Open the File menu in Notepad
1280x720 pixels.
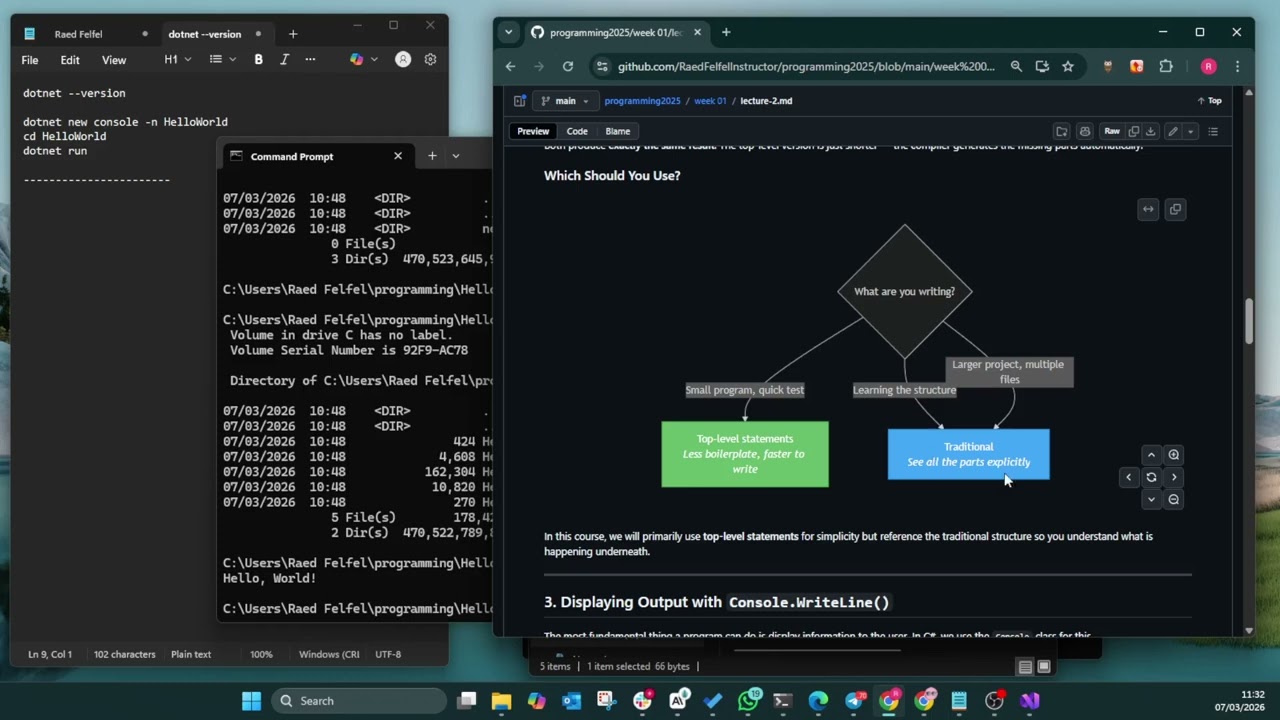click(x=30, y=60)
